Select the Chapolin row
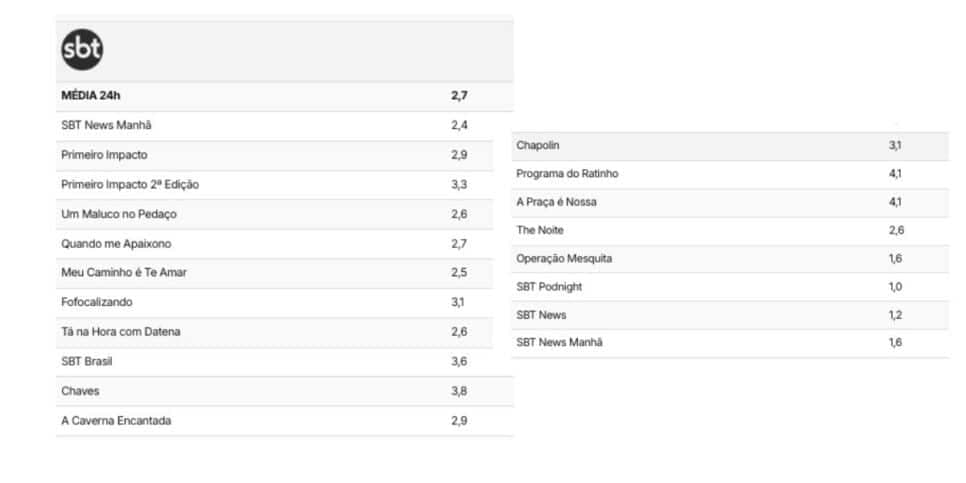966x483 pixels. [730, 146]
